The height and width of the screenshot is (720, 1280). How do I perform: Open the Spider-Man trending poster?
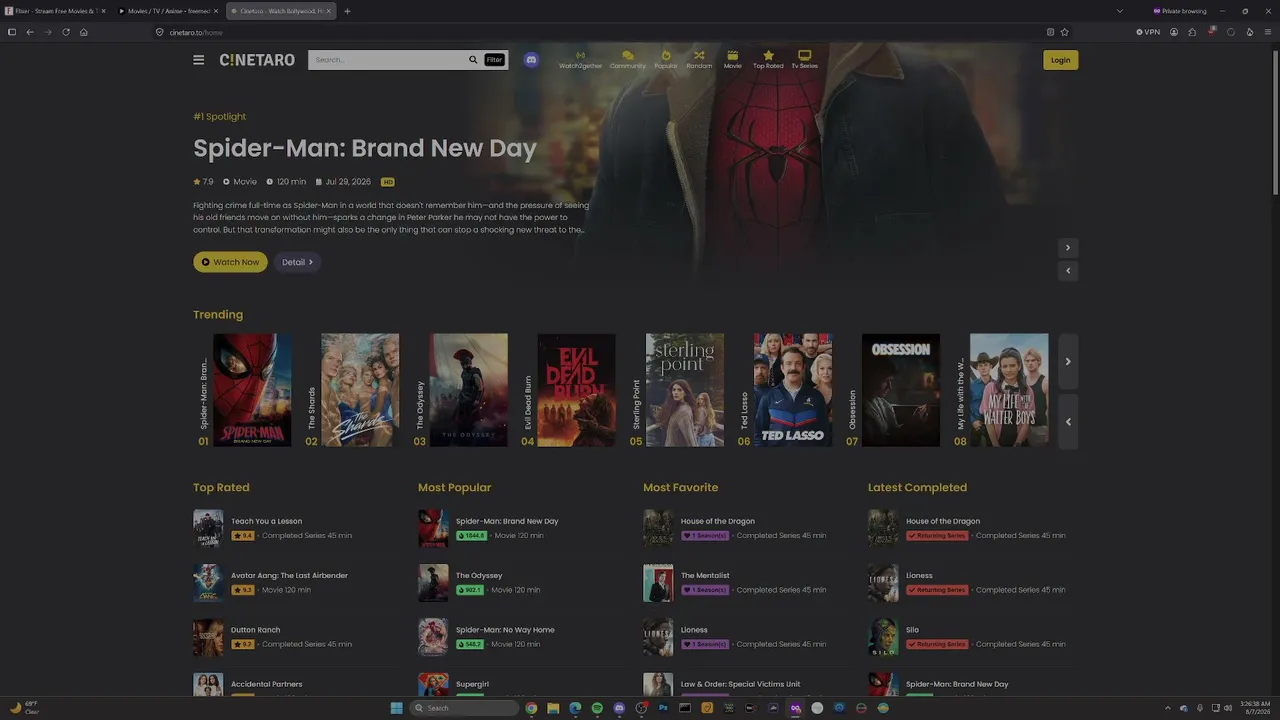tap(252, 390)
